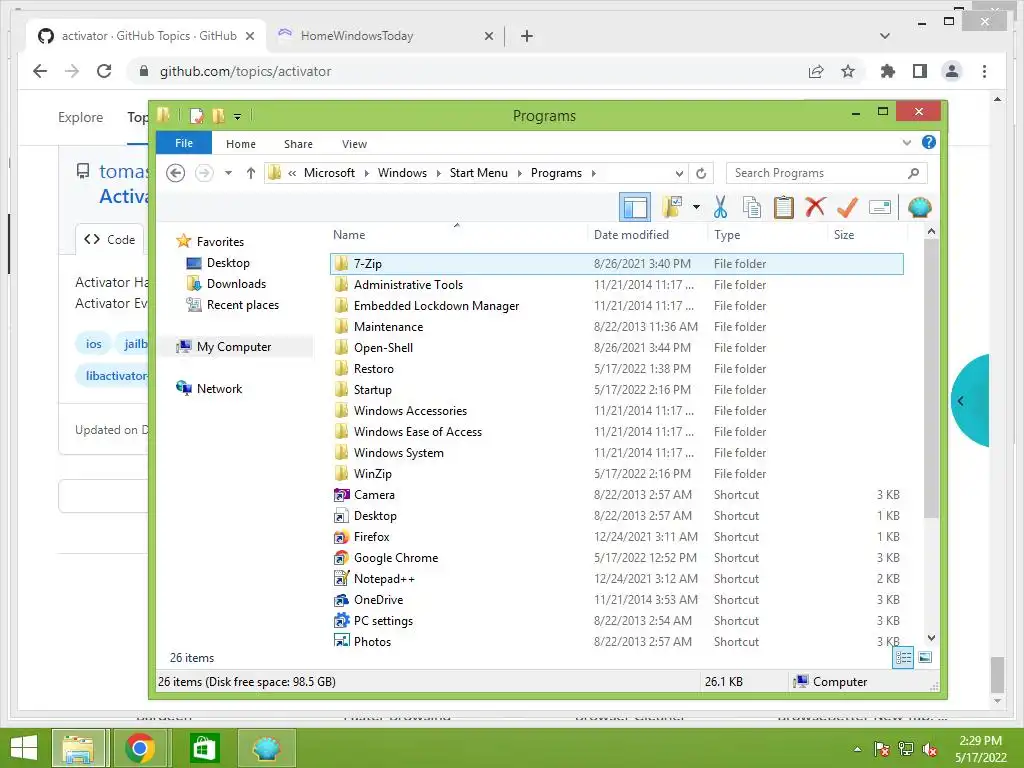
Task: Select the Google Chrome shortcut
Action: point(616,558)
